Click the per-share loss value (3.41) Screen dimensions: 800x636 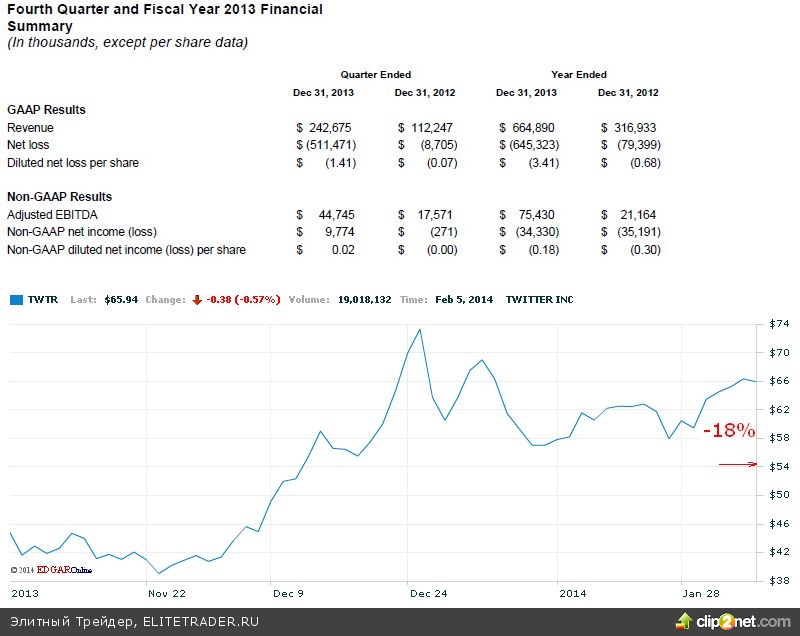tap(543, 163)
